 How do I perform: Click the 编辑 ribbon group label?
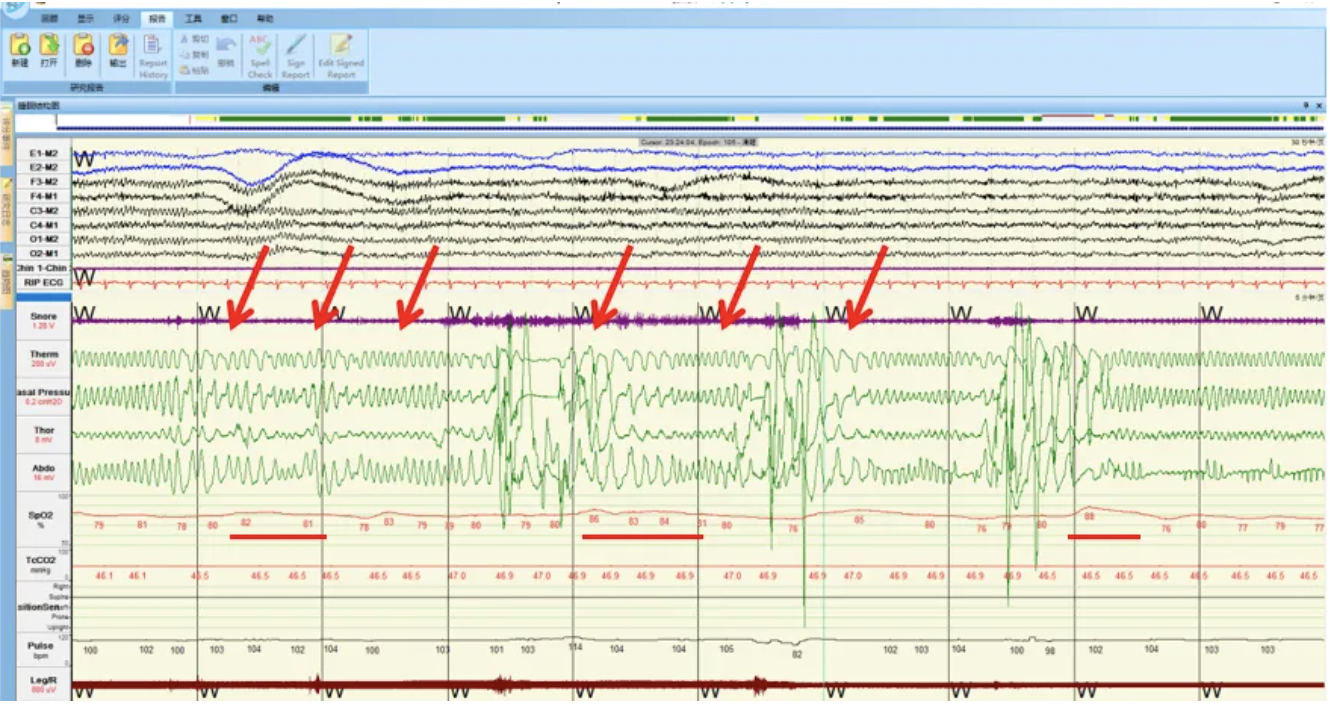(271, 88)
